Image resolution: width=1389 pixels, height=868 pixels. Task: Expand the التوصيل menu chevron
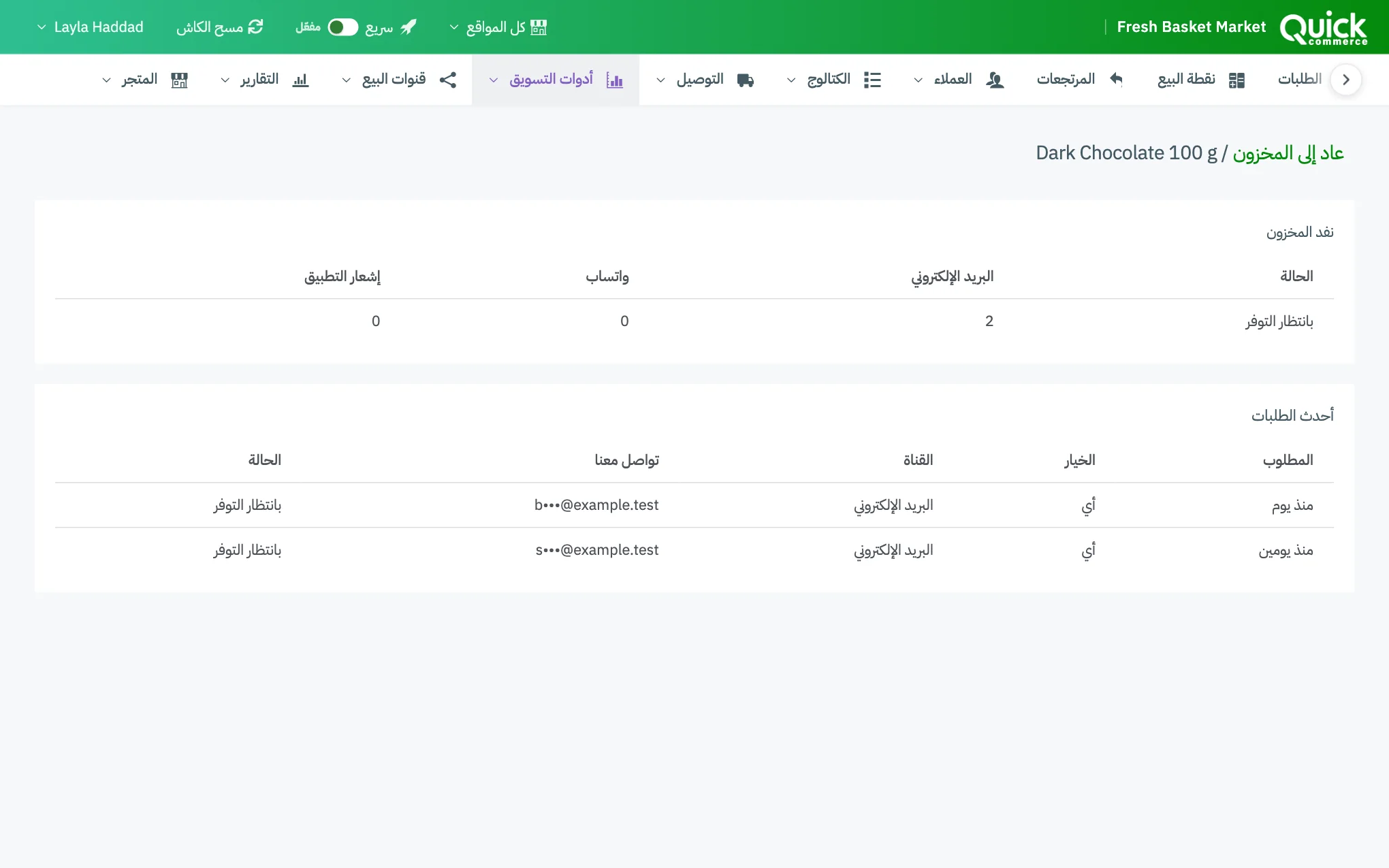coord(660,80)
